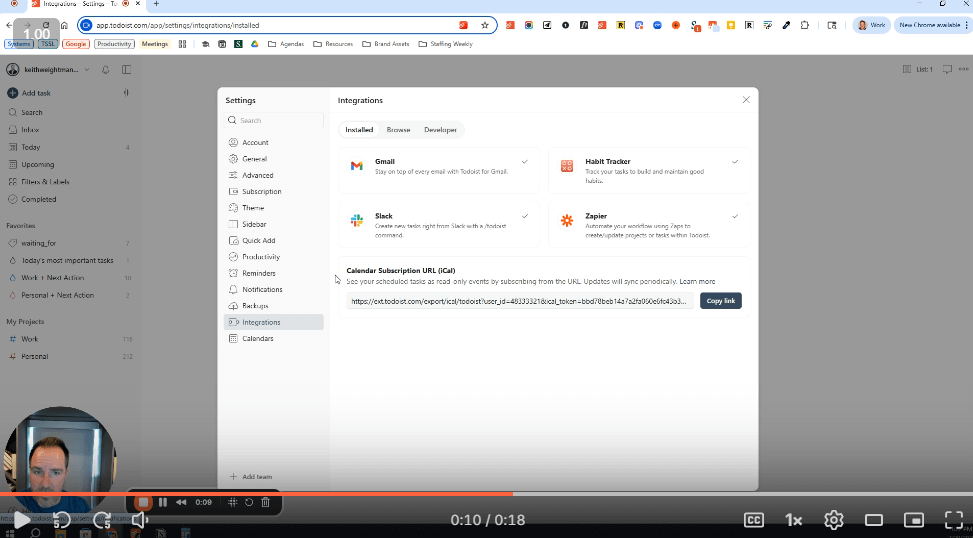Switch to the Browse integrations tab
The width and height of the screenshot is (973, 538).
(398, 130)
